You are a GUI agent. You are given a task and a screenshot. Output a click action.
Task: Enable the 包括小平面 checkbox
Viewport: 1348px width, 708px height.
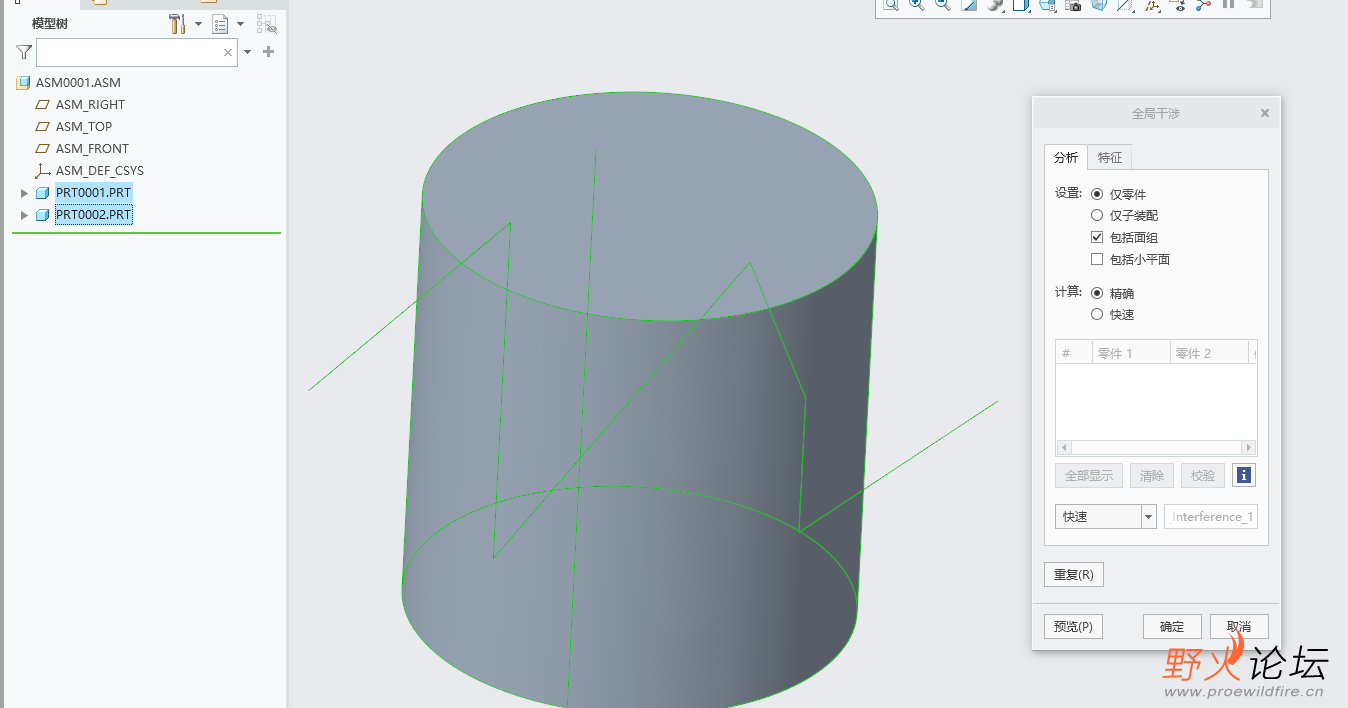1097,259
